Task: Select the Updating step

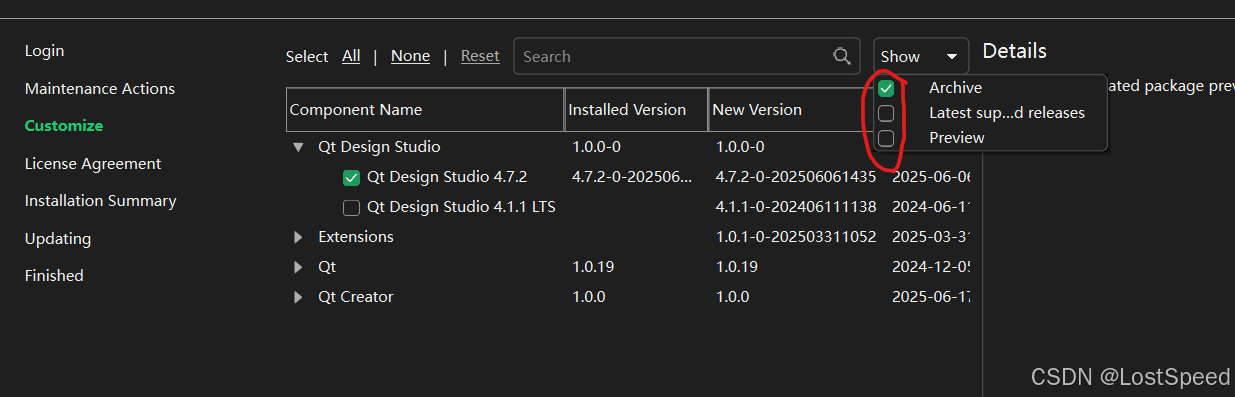Action: 58,239
